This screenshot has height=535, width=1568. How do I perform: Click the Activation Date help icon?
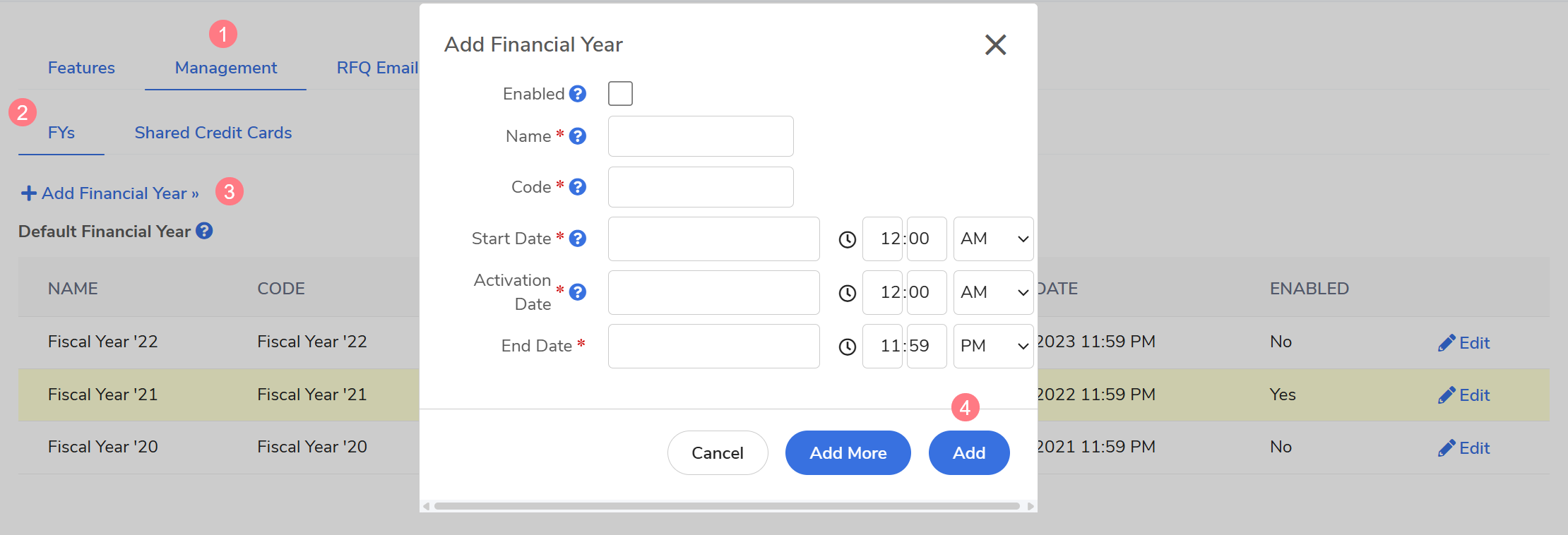(577, 292)
